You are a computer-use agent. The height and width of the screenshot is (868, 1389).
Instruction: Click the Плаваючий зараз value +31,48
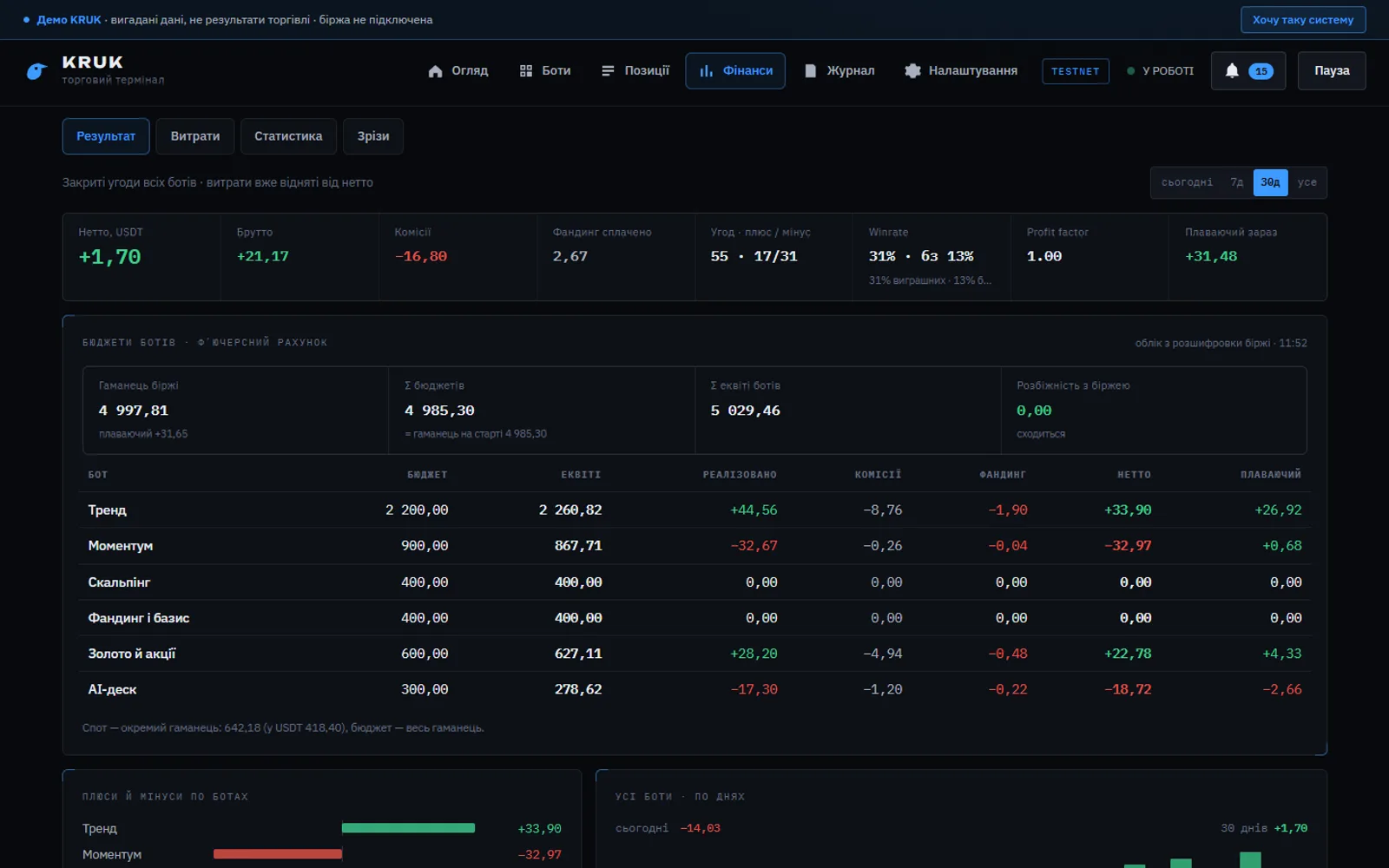[1212, 256]
